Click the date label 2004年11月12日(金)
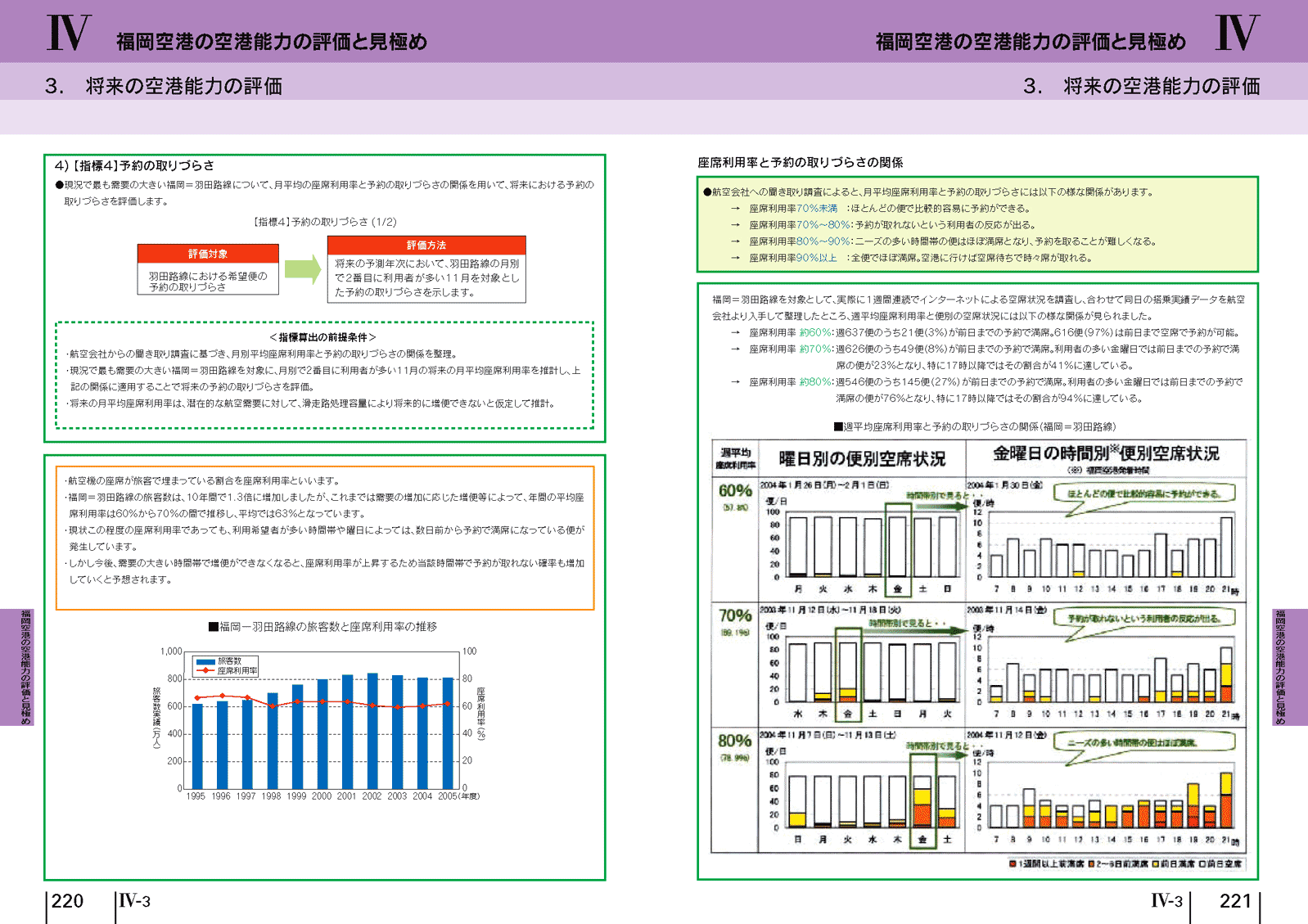 point(1007,735)
